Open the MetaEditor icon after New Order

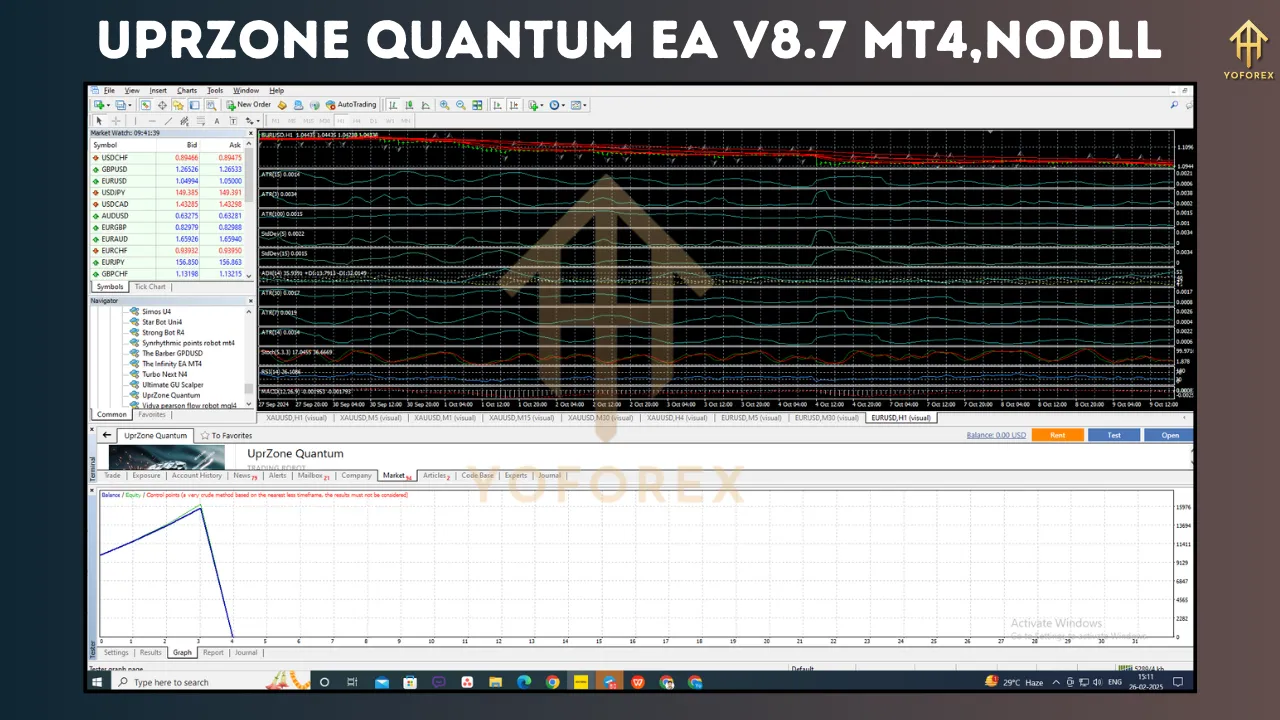pos(282,104)
